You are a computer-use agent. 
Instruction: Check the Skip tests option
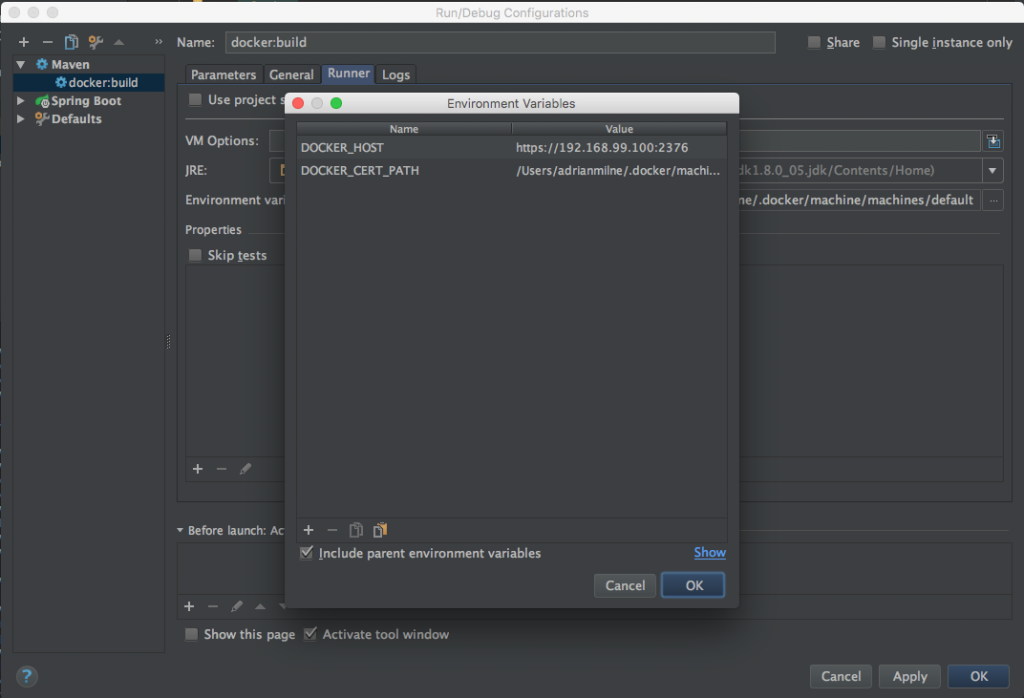pyautogui.click(x=194, y=255)
